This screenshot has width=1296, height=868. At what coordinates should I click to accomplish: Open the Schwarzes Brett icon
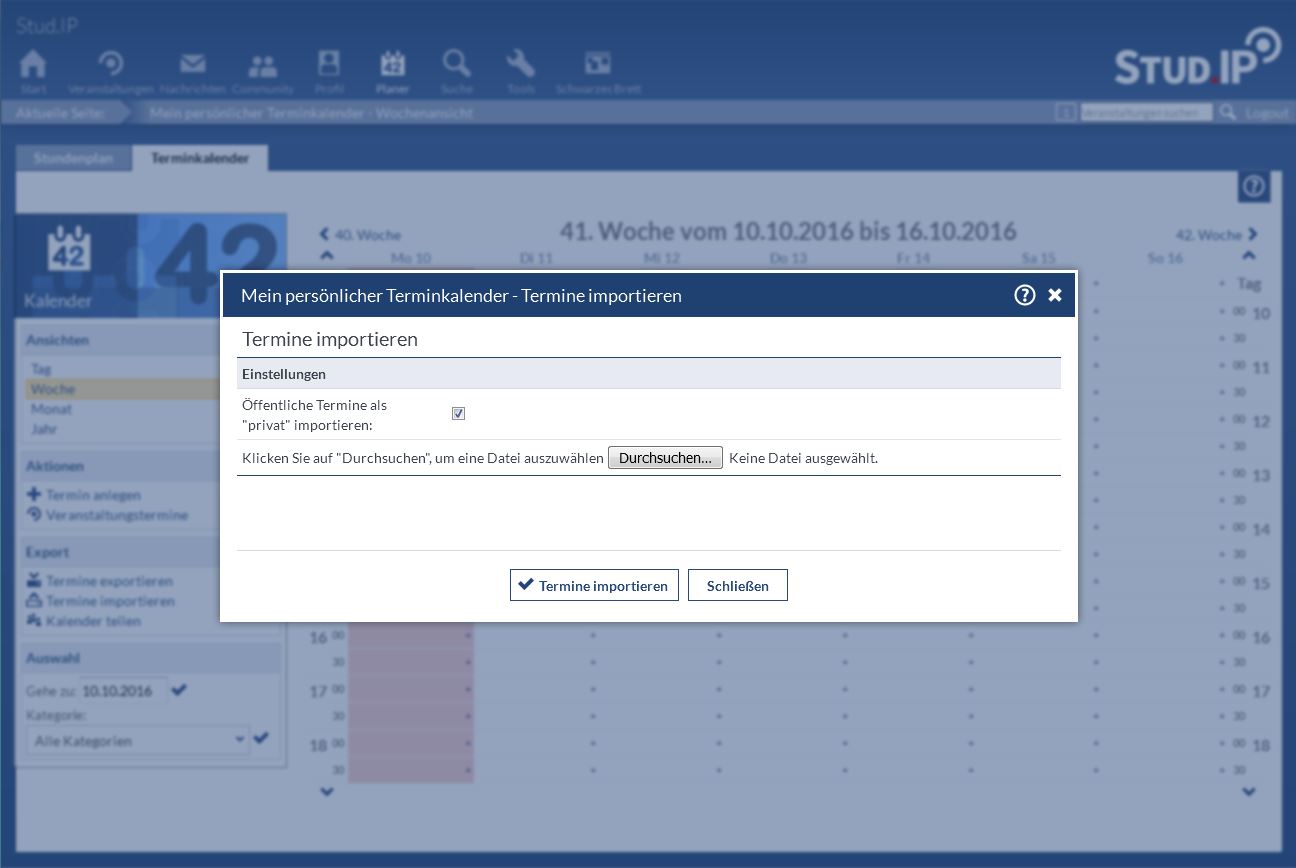click(x=597, y=65)
